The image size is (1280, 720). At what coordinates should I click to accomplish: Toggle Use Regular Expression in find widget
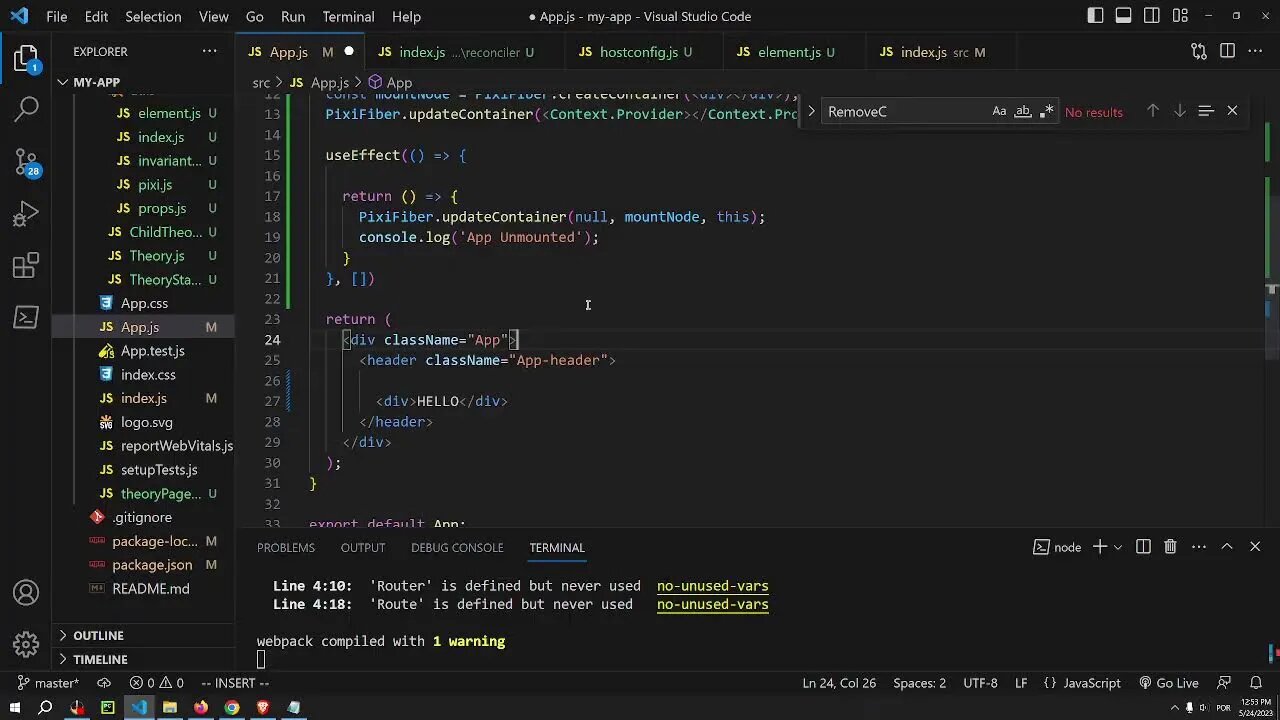click(x=1046, y=111)
